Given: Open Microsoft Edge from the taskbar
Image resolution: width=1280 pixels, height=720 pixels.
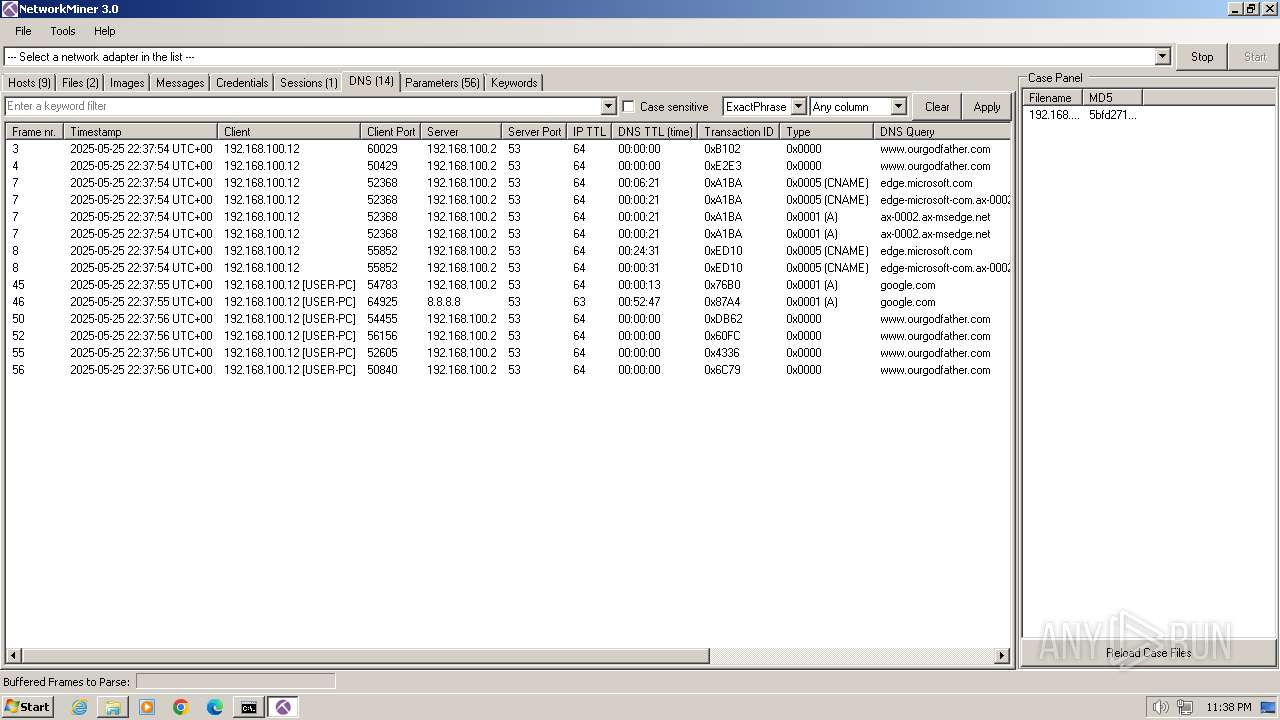Looking at the screenshot, I should click(x=215, y=707).
